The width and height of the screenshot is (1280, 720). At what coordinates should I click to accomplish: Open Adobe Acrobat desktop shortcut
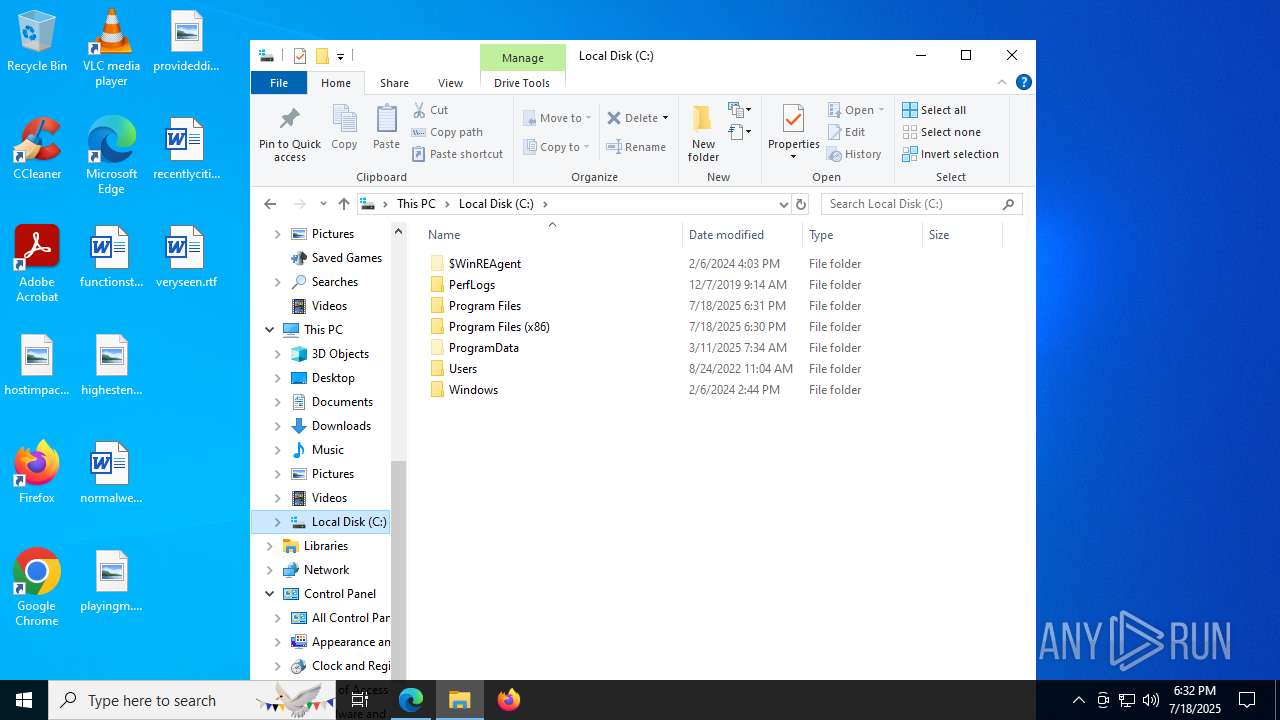pyautogui.click(x=37, y=264)
